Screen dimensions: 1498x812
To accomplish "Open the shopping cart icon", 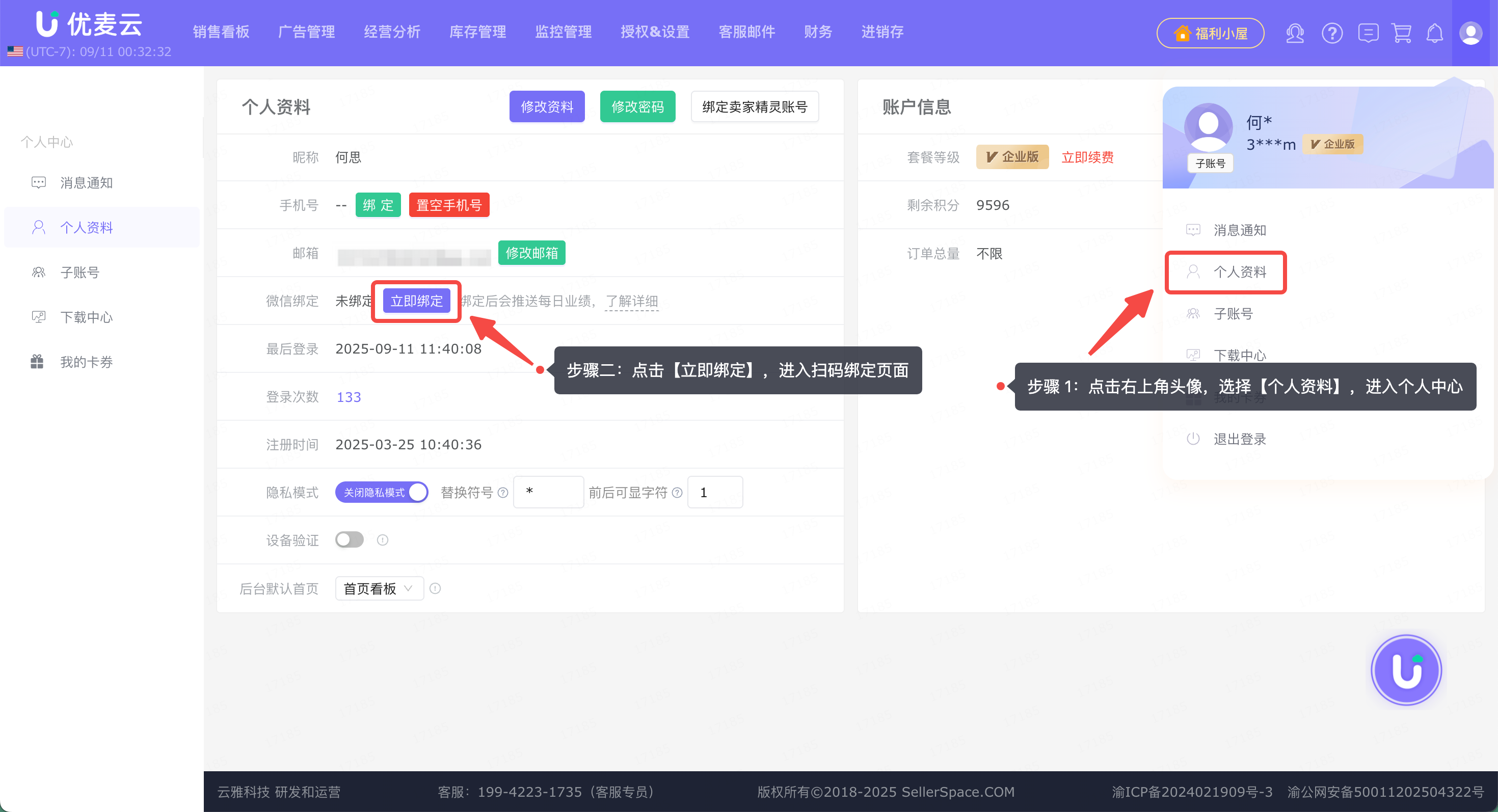I will 1402,33.
